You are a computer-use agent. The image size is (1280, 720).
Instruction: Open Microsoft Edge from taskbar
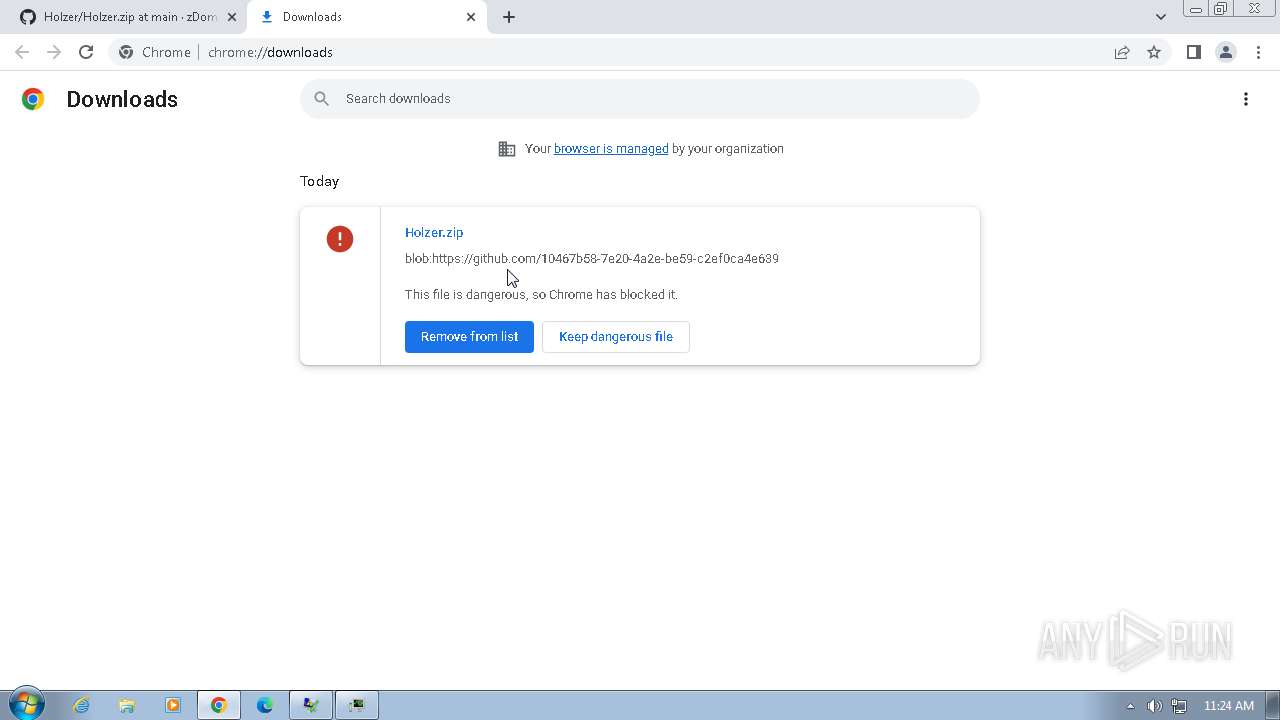pos(265,705)
